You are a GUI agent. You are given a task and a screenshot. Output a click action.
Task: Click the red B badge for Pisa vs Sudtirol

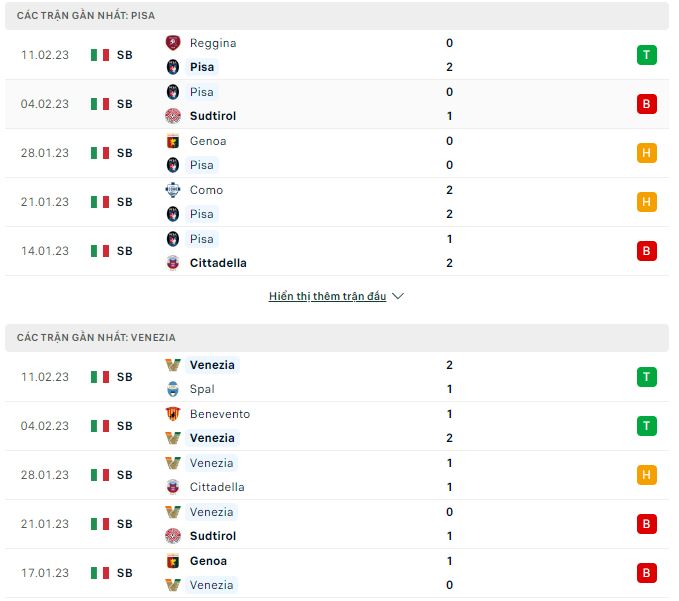tap(647, 104)
